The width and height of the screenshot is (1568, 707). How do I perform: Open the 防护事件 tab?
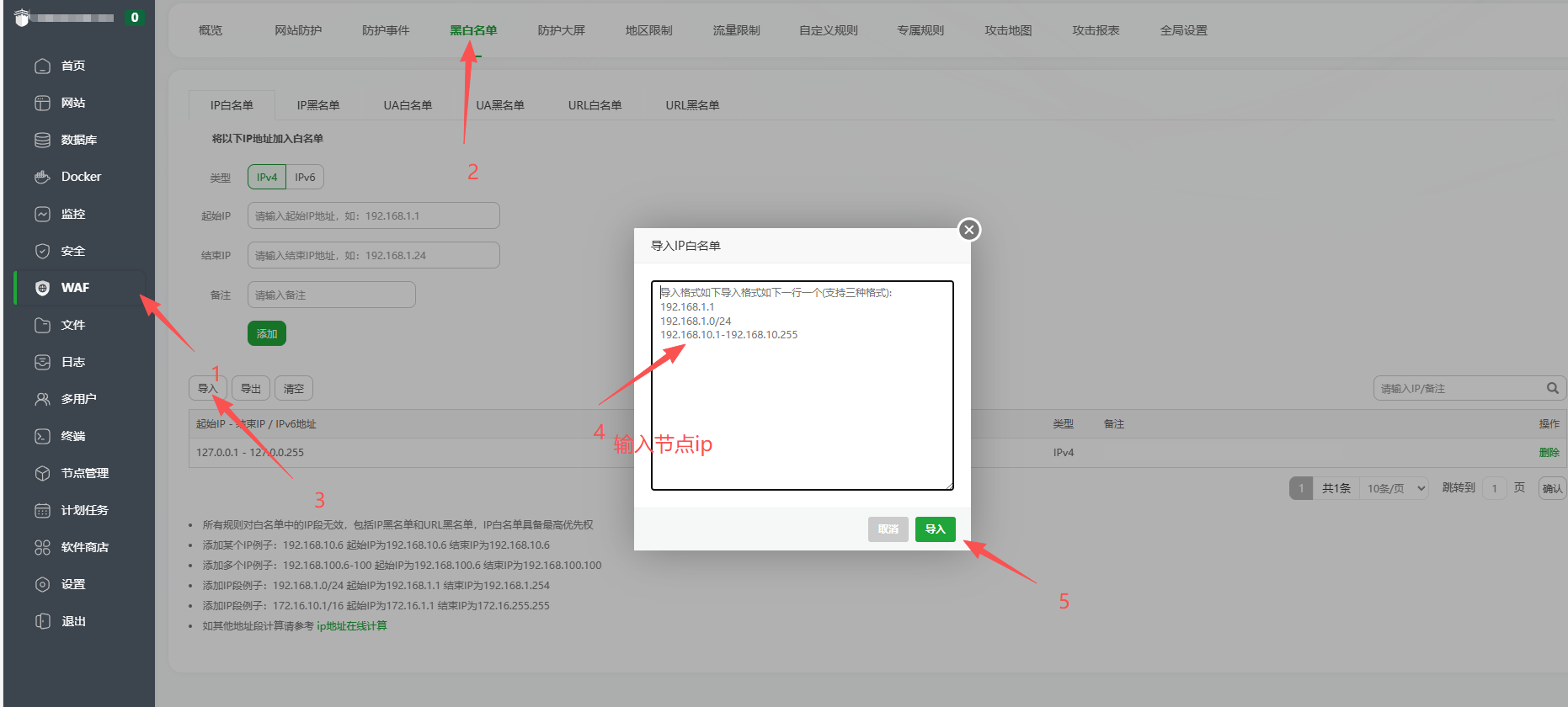click(386, 30)
